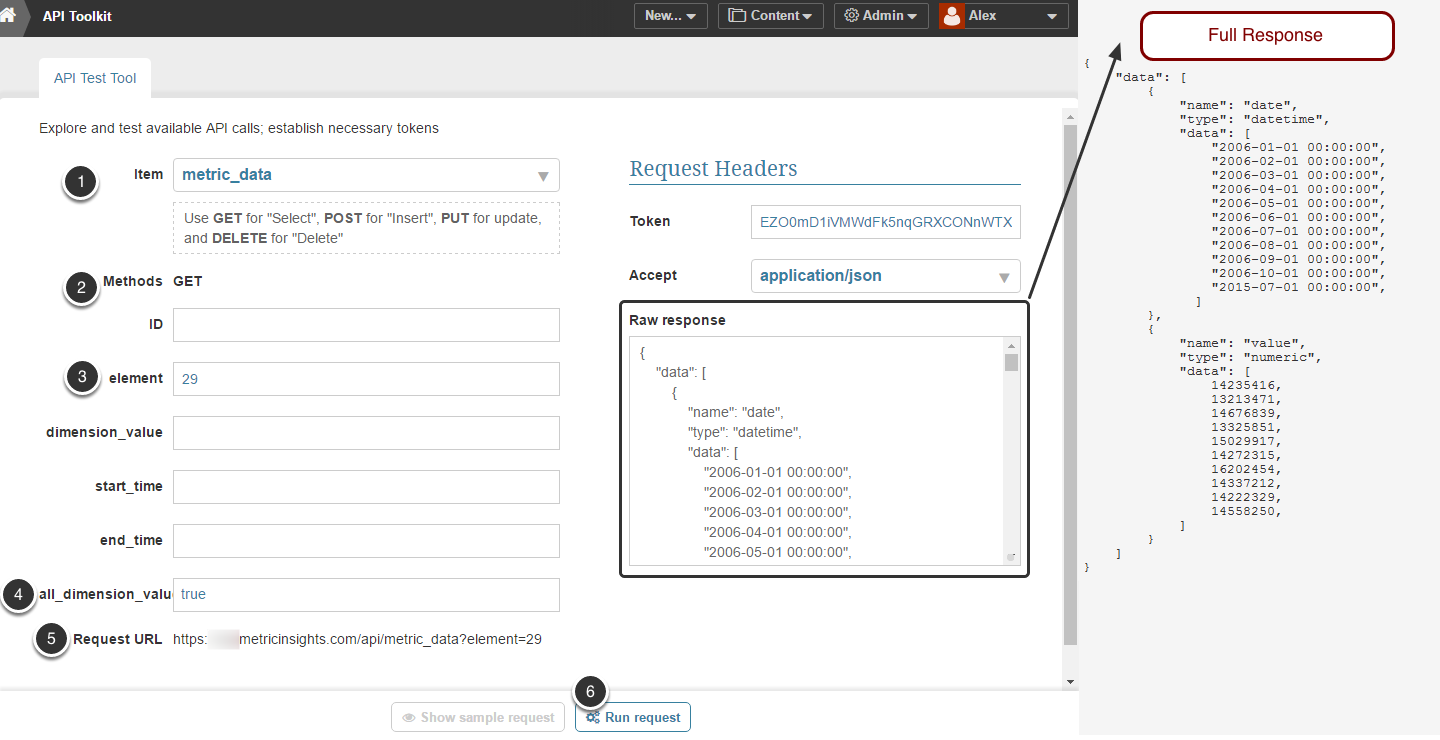This screenshot has height=740, width=1440.
Task: Click the Home icon in top bar
Action: click(9, 16)
